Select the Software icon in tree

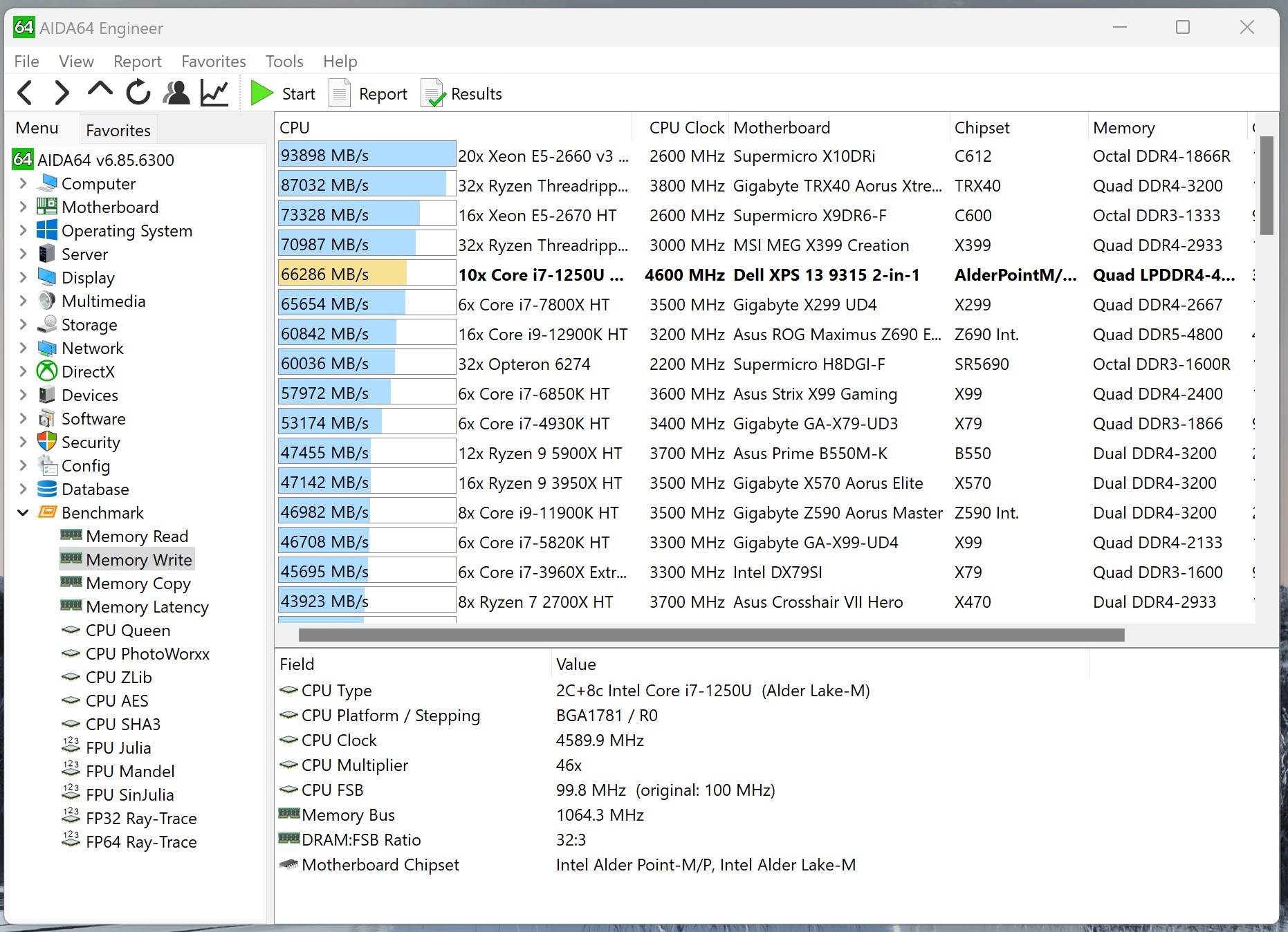[47, 418]
